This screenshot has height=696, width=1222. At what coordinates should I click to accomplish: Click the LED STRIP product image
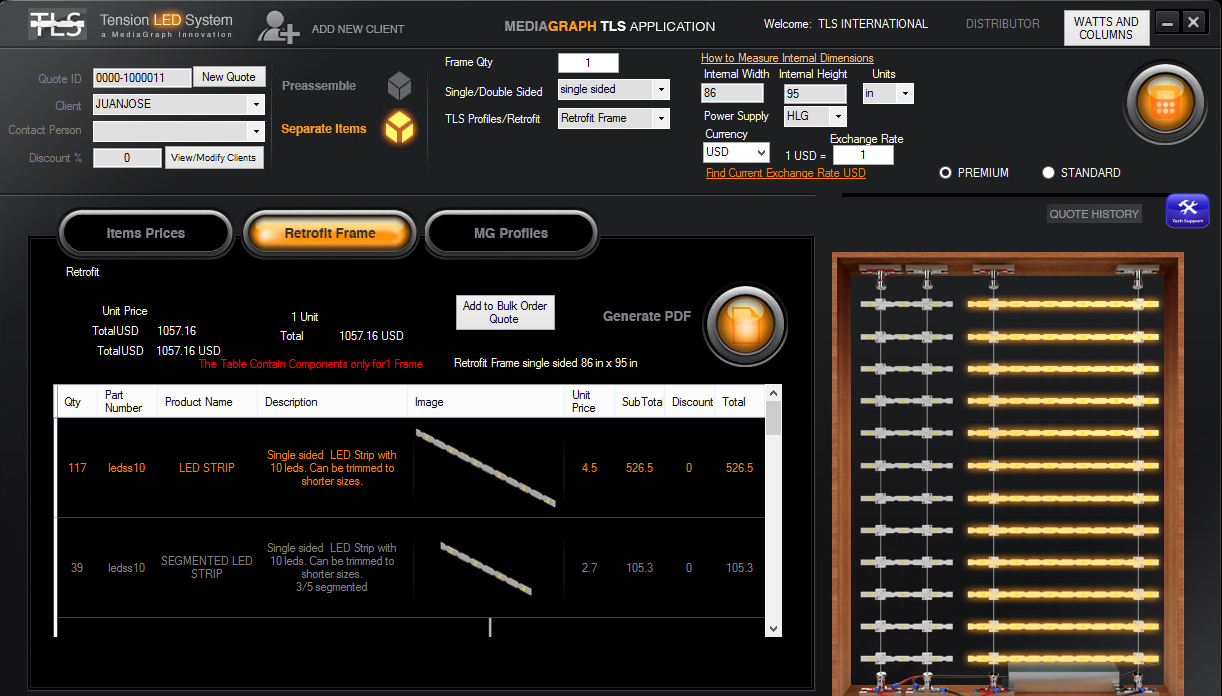click(x=486, y=467)
